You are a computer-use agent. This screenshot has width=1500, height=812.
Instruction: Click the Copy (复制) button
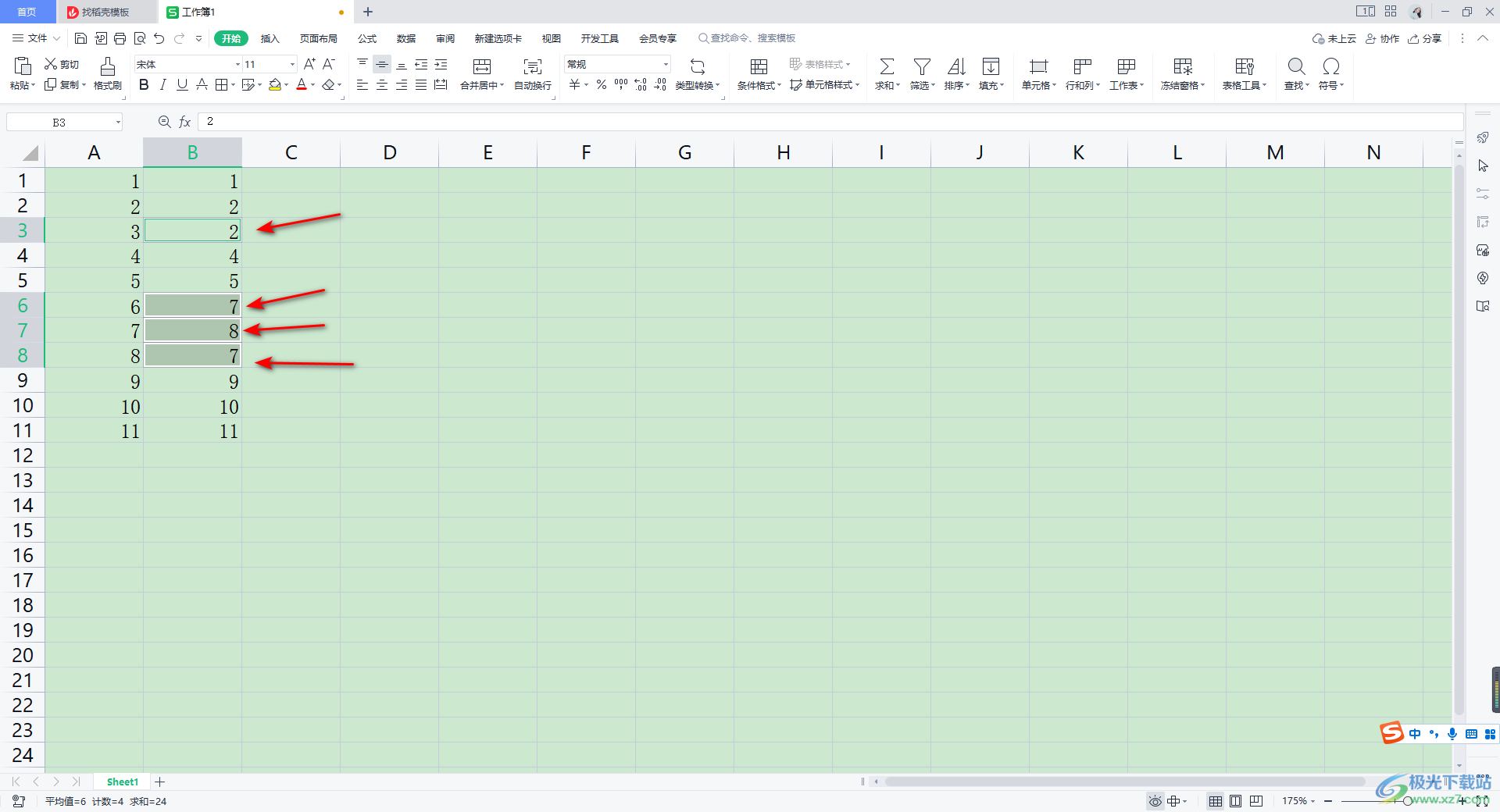pyautogui.click(x=64, y=84)
